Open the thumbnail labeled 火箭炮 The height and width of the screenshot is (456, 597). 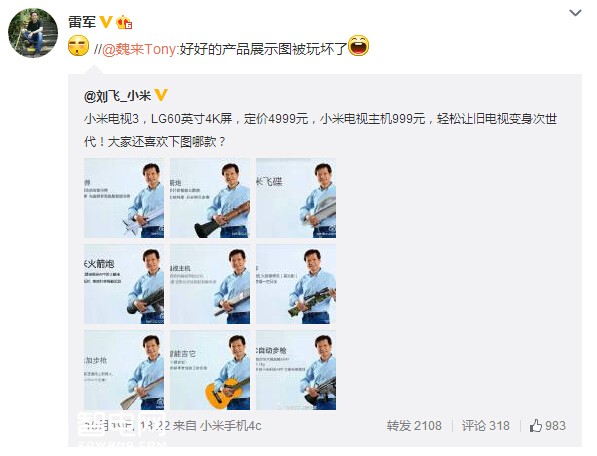(x=124, y=284)
